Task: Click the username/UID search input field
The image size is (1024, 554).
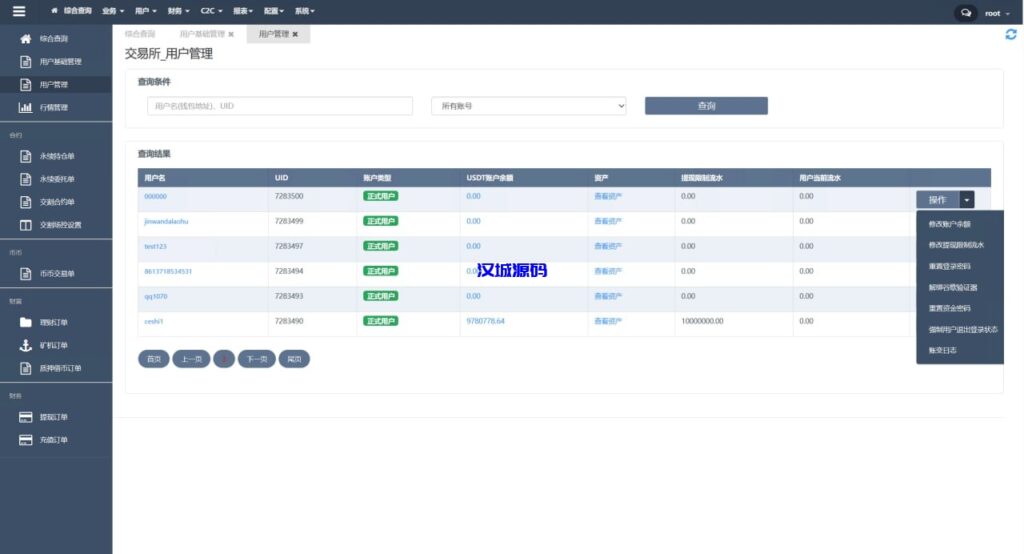Action: [x=280, y=105]
